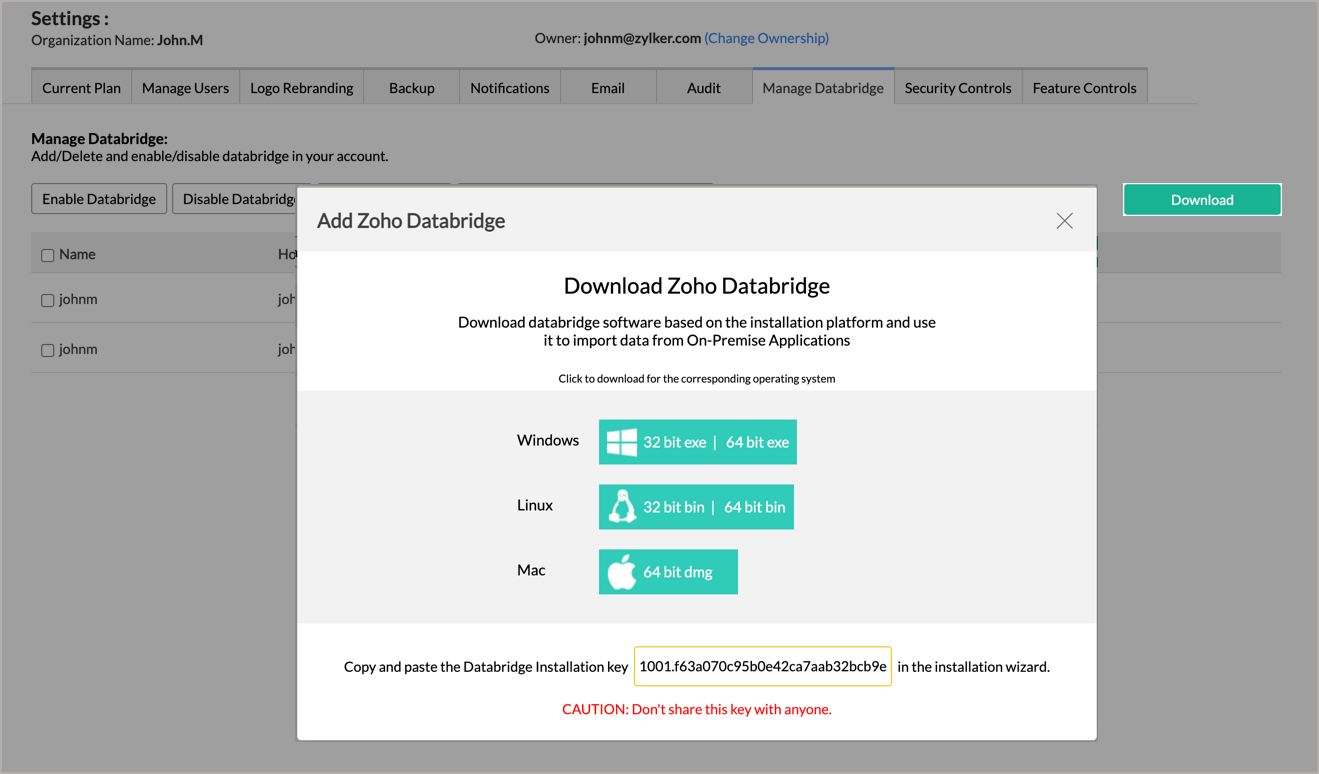Check the second johnm row checkbox
The width and height of the screenshot is (1319, 774).
47,350
